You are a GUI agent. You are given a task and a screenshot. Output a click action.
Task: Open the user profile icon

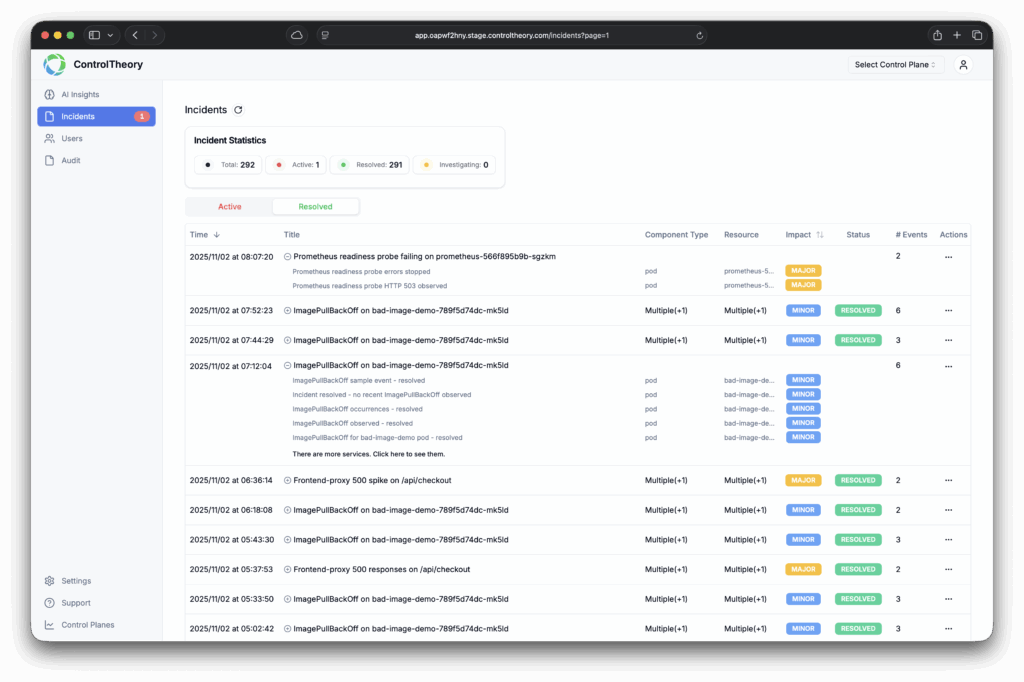963,65
